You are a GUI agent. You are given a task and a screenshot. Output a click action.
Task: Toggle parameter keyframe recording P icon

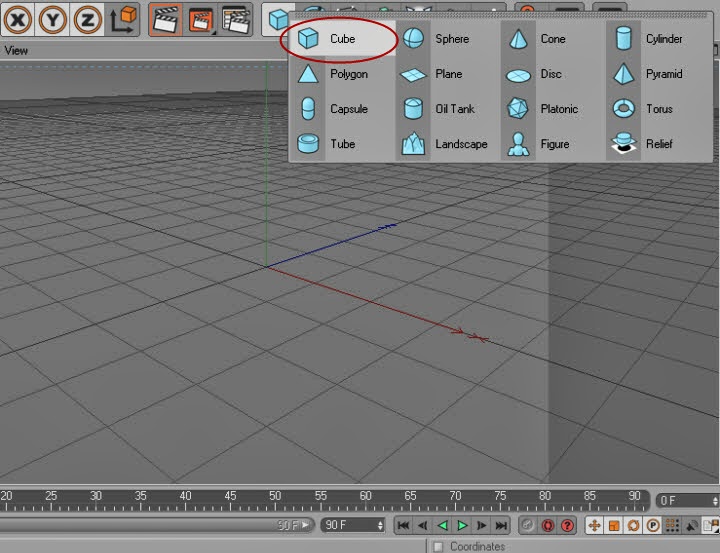point(653,525)
